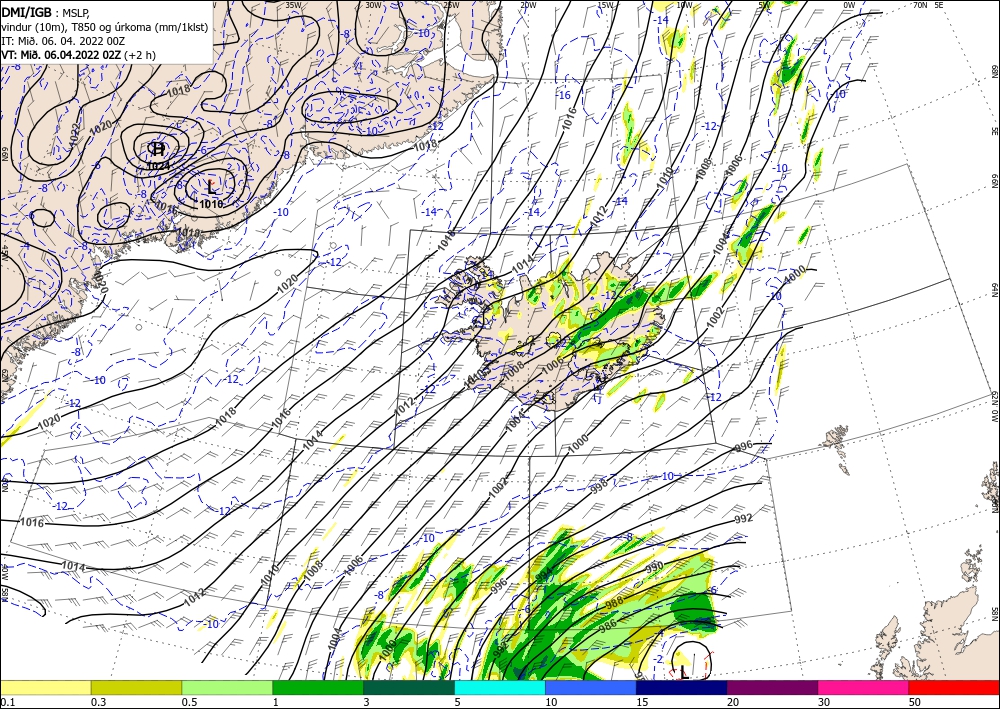Select the dark green 3–5 legend color
Image resolution: width=1000 pixels, height=709 pixels.
coord(409,687)
